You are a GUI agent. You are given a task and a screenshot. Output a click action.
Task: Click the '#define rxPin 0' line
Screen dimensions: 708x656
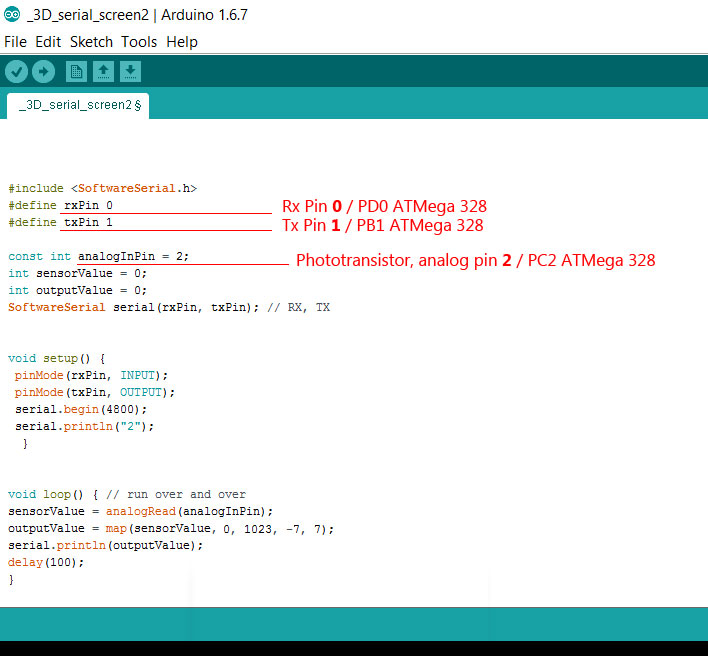(61, 205)
